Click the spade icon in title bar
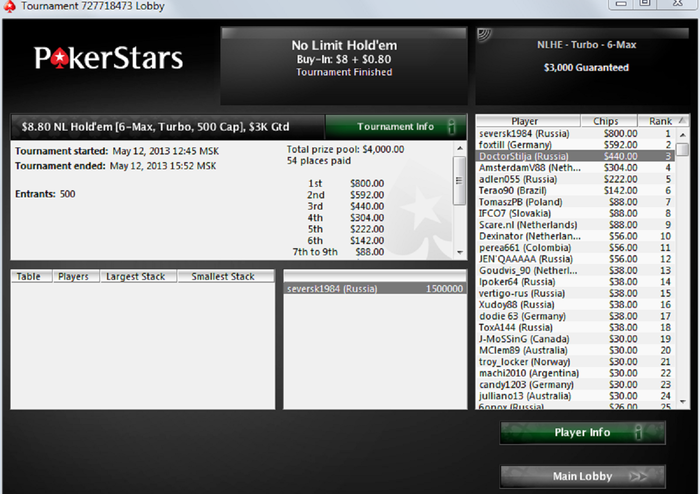Screen dimensions: 700x494 (x=9, y=6)
